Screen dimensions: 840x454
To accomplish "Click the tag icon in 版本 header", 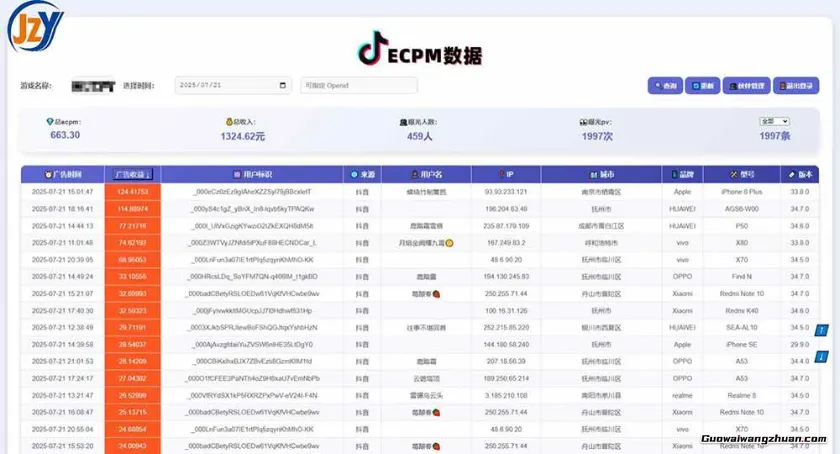I will (792, 175).
